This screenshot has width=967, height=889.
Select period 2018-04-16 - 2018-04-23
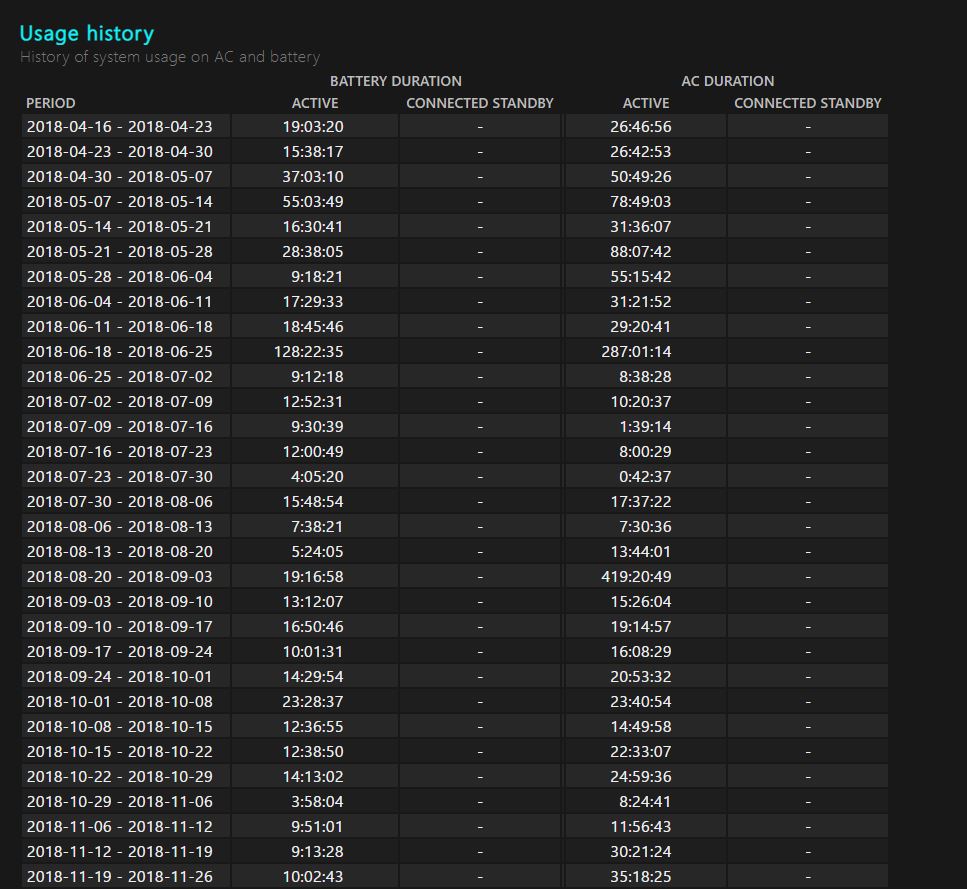click(x=120, y=126)
